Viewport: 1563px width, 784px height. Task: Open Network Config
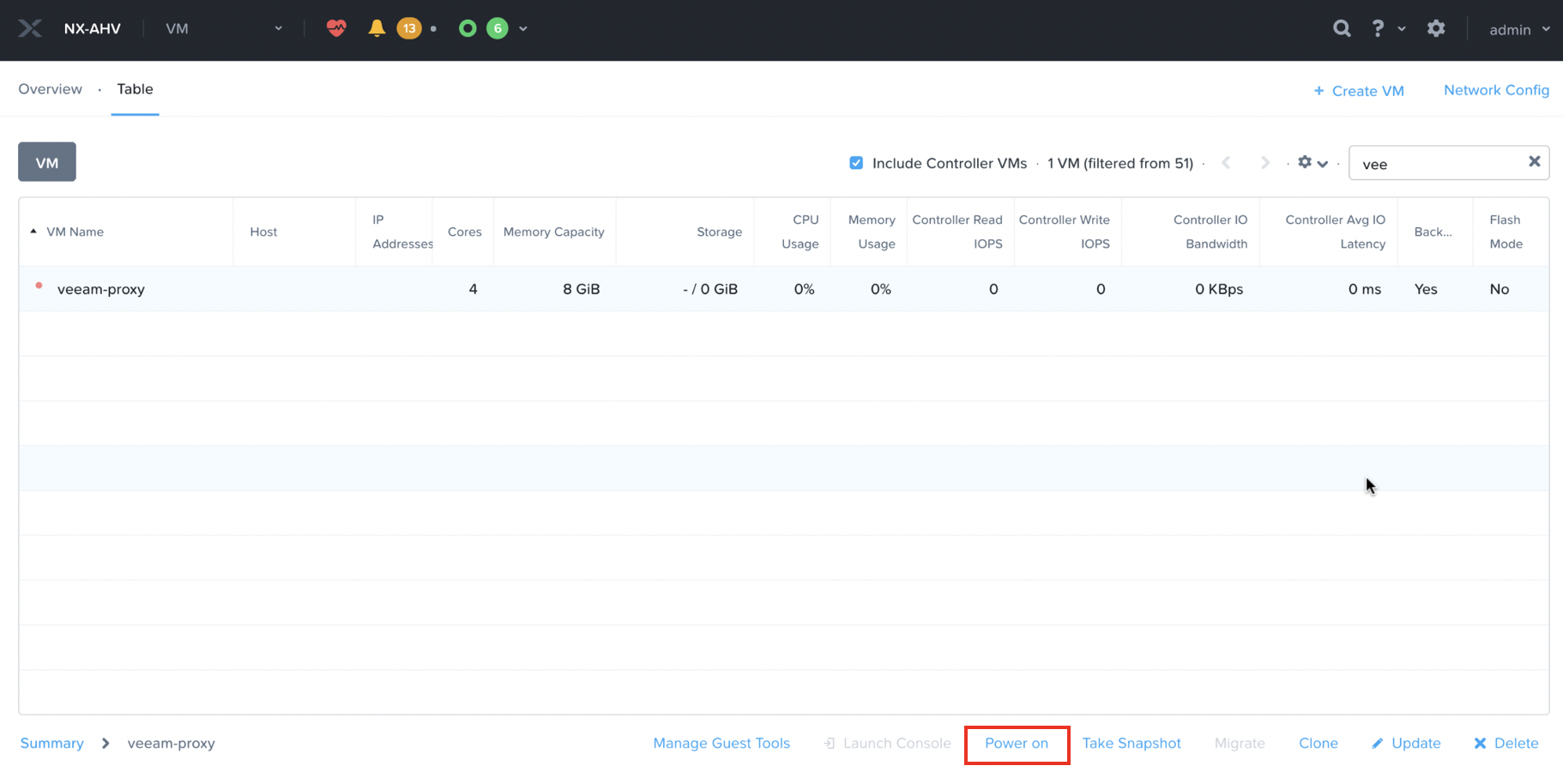pyautogui.click(x=1496, y=90)
